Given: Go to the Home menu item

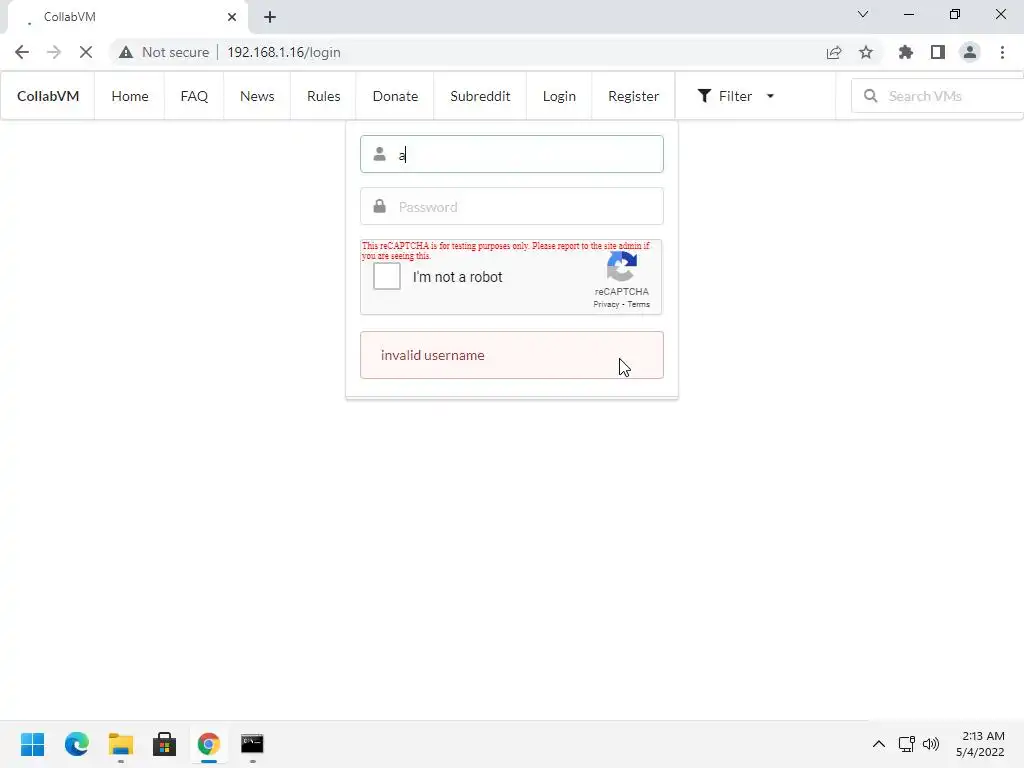Looking at the screenshot, I should click(130, 96).
